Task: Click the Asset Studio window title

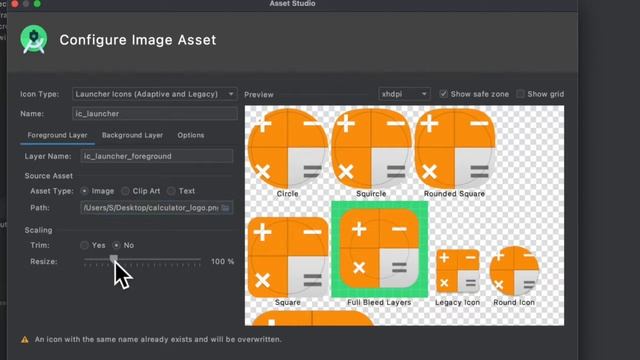Action: click(x=292, y=4)
